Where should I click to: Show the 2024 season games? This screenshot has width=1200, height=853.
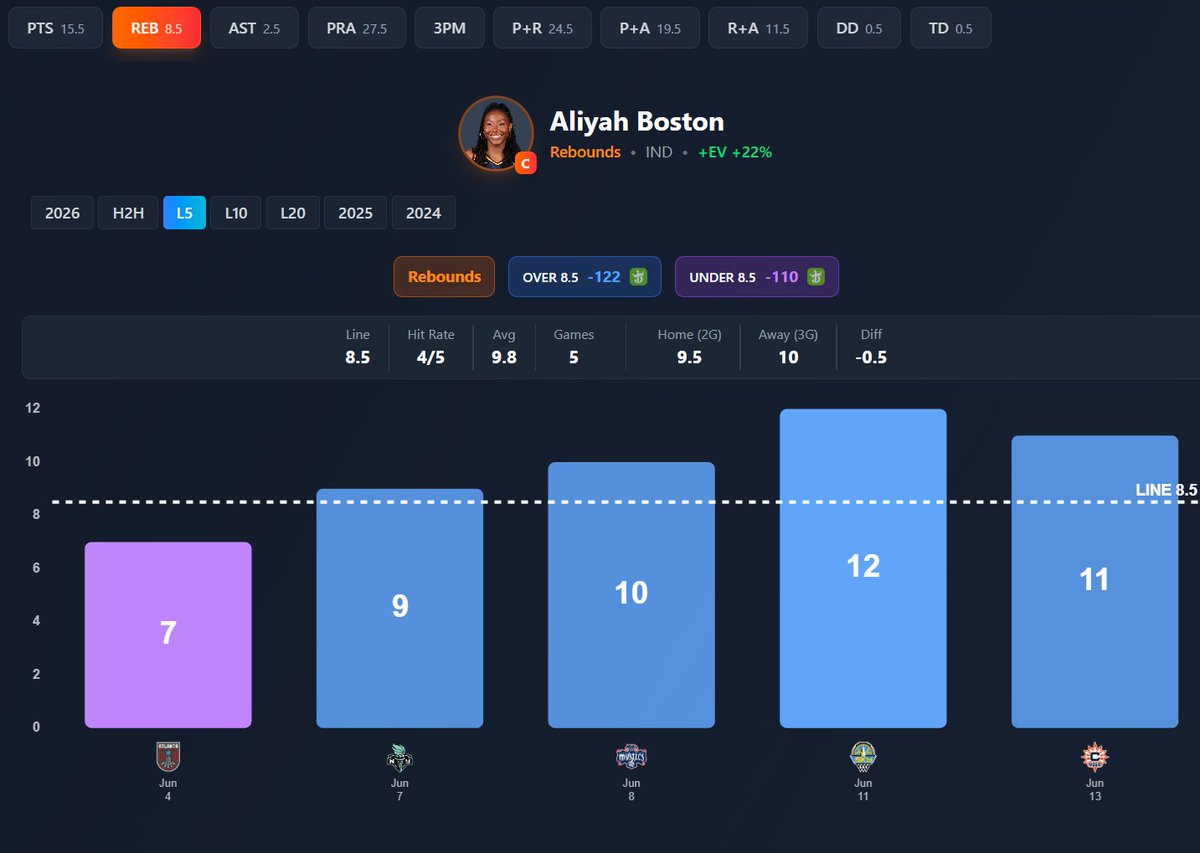tap(423, 213)
